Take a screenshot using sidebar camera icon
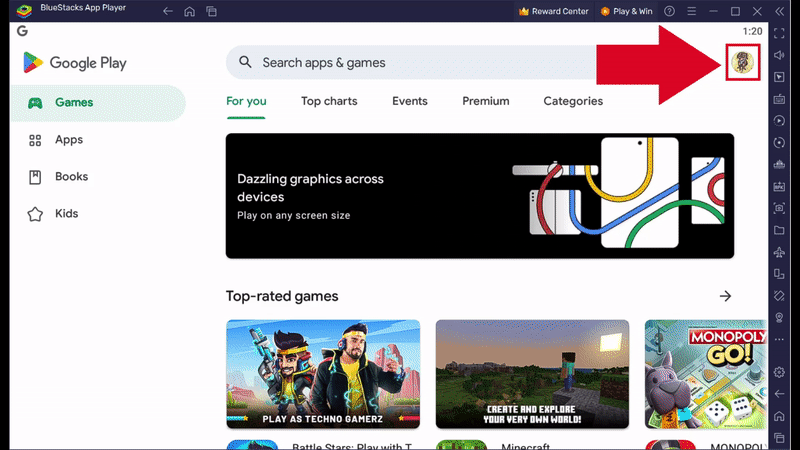The height and width of the screenshot is (450, 800). [780, 208]
